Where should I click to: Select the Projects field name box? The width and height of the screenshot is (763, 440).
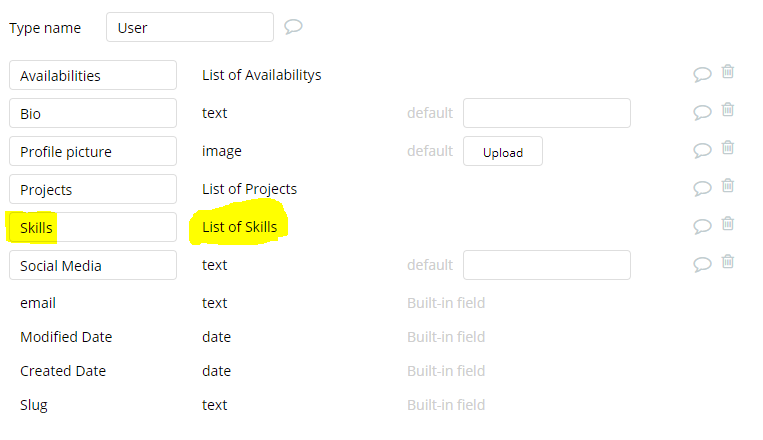click(93, 189)
